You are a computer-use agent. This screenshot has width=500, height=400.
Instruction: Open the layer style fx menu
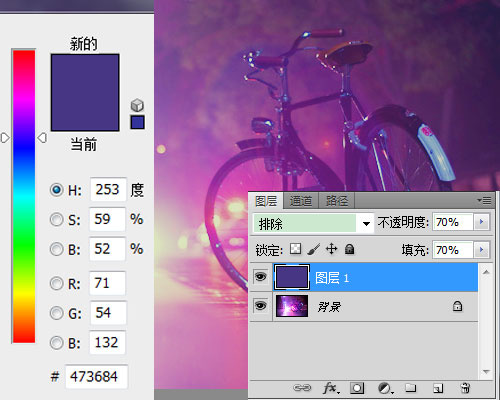click(331, 388)
